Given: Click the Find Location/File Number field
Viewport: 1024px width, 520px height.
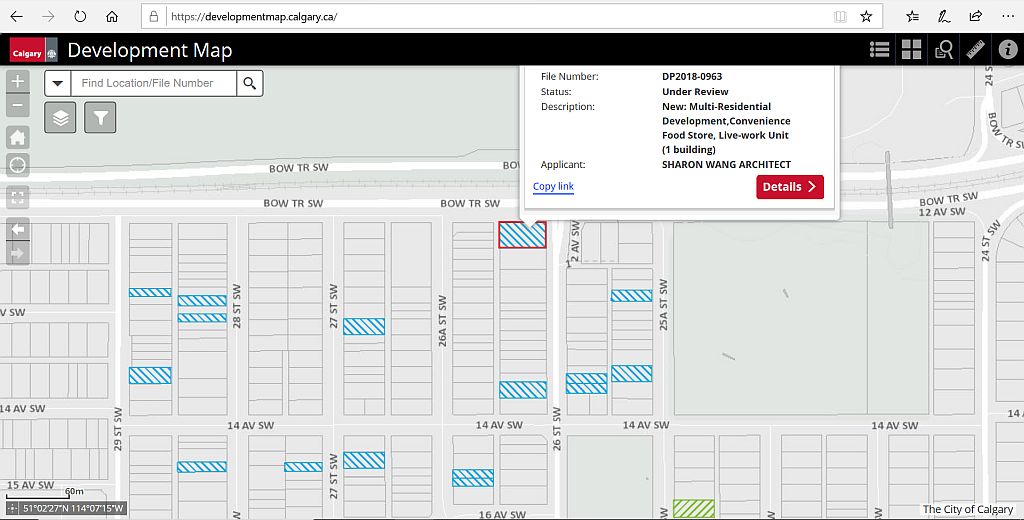Looking at the screenshot, I should [x=153, y=83].
